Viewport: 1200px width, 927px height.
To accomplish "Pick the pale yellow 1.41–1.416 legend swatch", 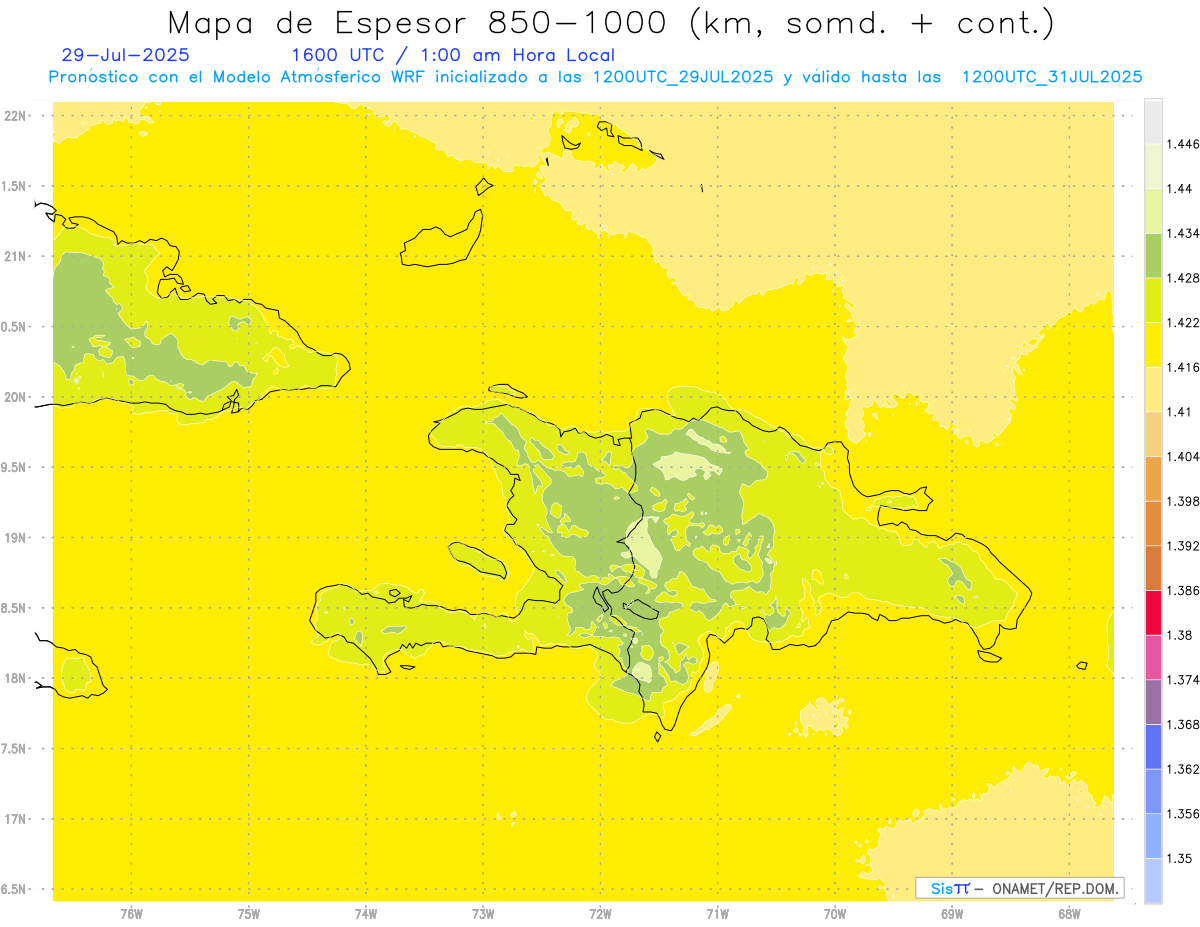I will tap(1153, 389).
